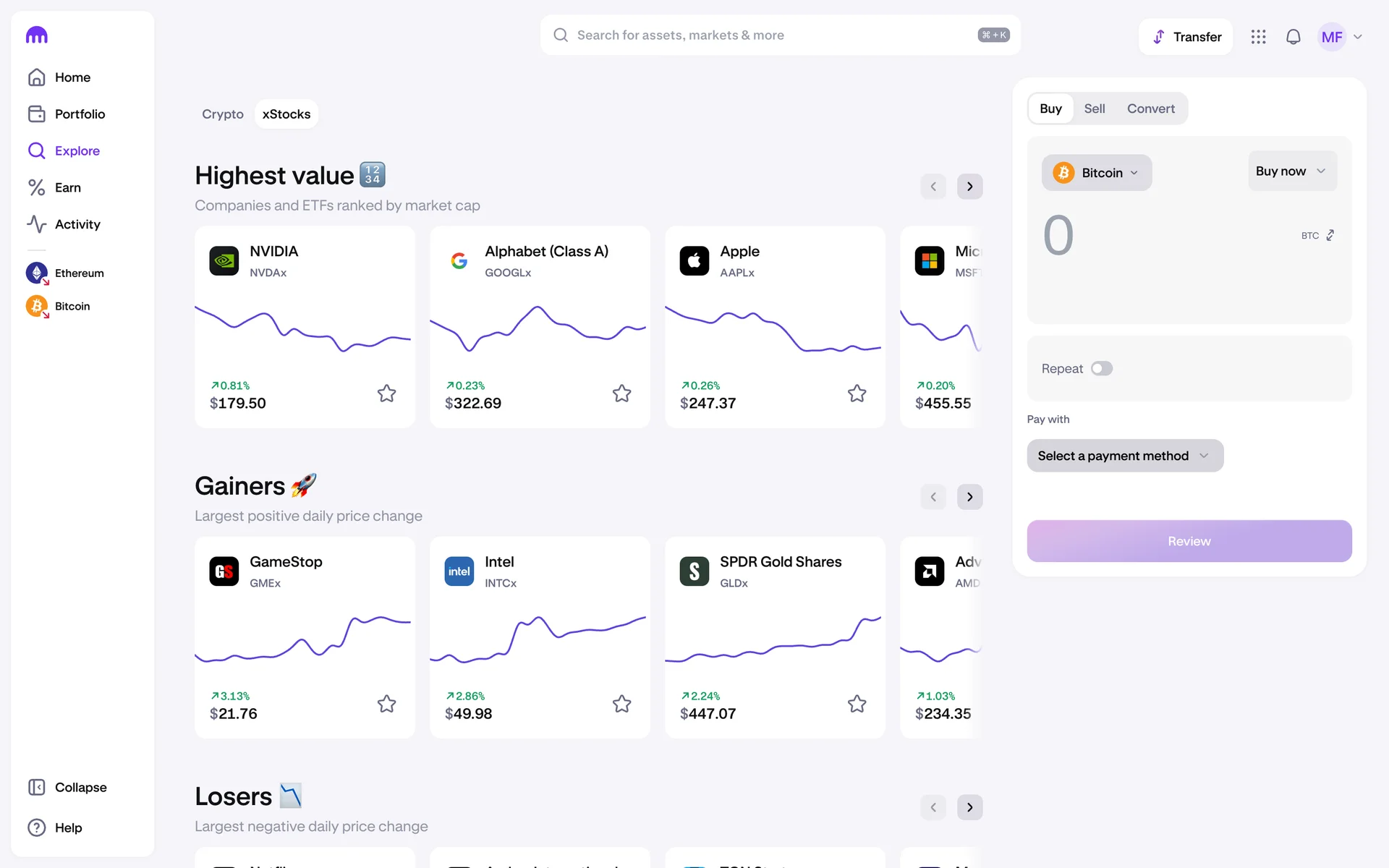
Task: Star the GameStop stock card
Action: tap(386, 704)
